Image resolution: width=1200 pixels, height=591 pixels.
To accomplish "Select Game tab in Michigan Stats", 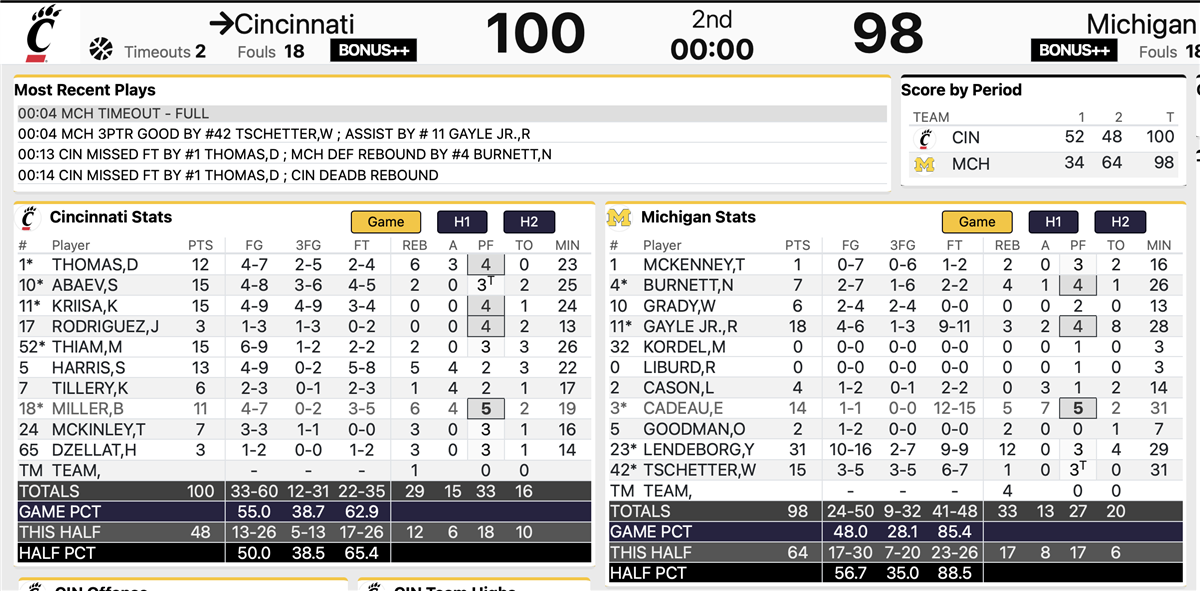I will [977, 222].
